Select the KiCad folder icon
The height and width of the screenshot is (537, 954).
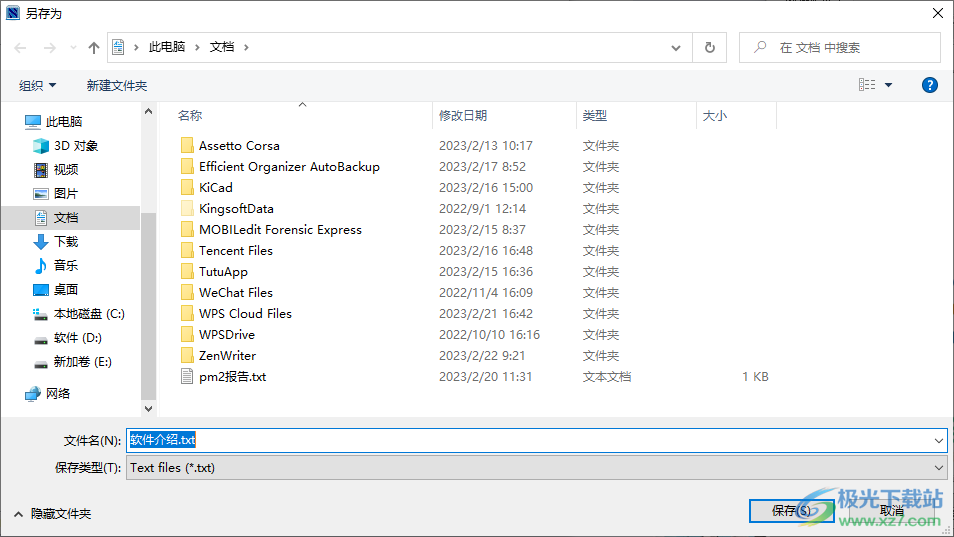click(187, 187)
